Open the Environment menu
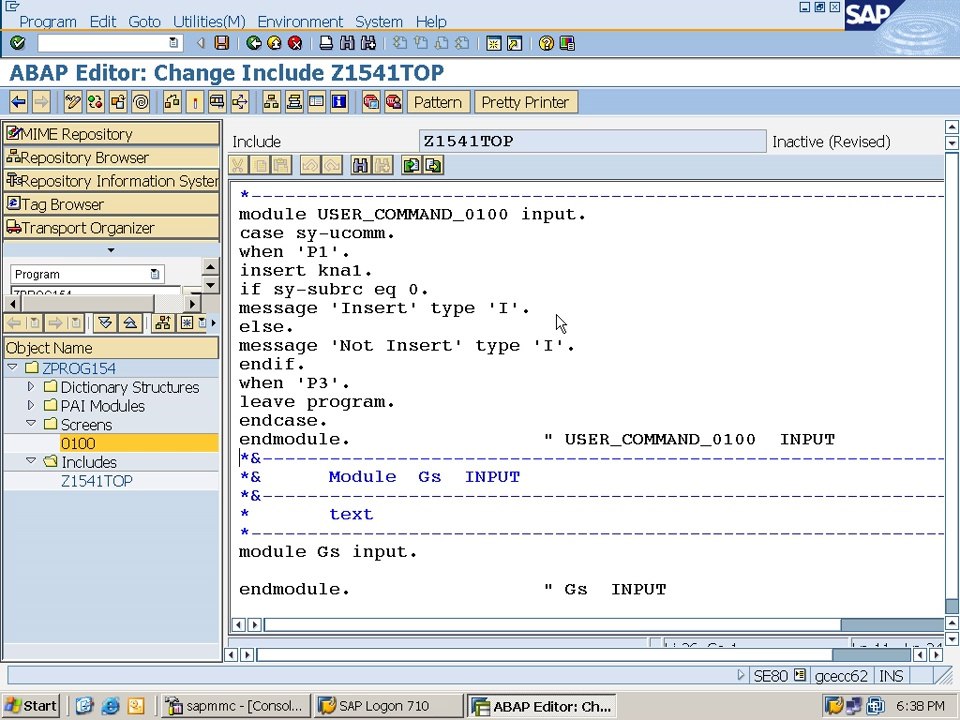This screenshot has width=960, height=720. 300,21
